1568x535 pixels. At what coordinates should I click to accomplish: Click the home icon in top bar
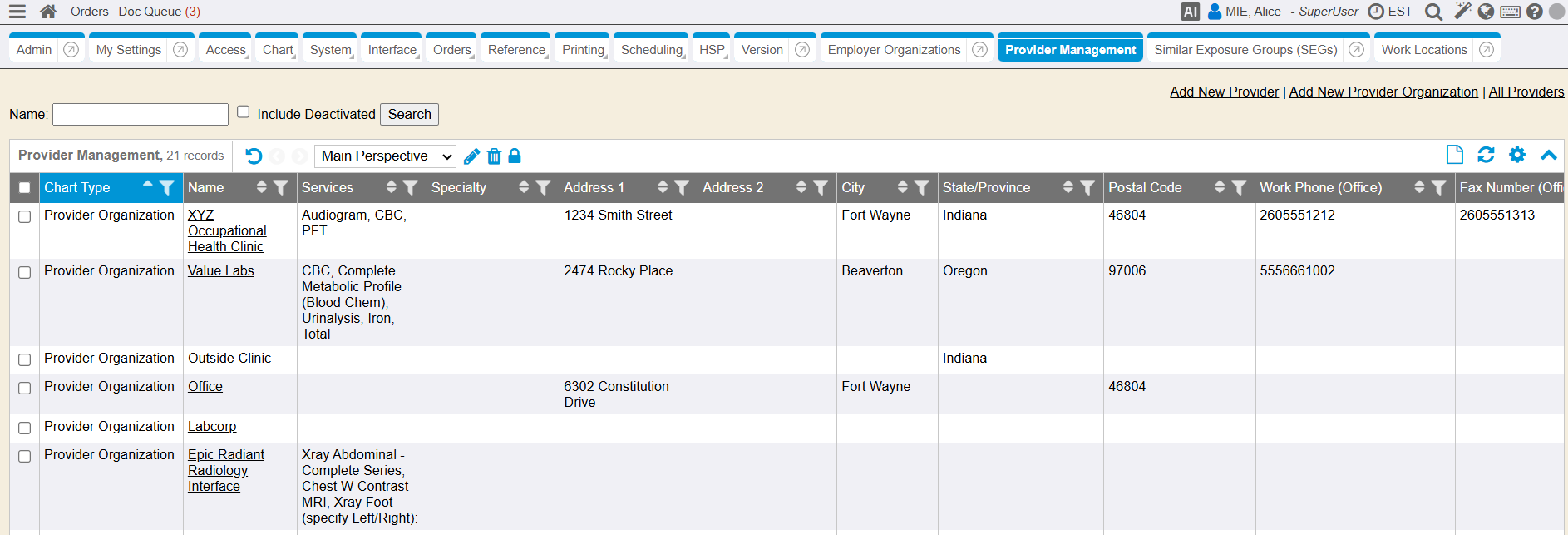click(48, 12)
